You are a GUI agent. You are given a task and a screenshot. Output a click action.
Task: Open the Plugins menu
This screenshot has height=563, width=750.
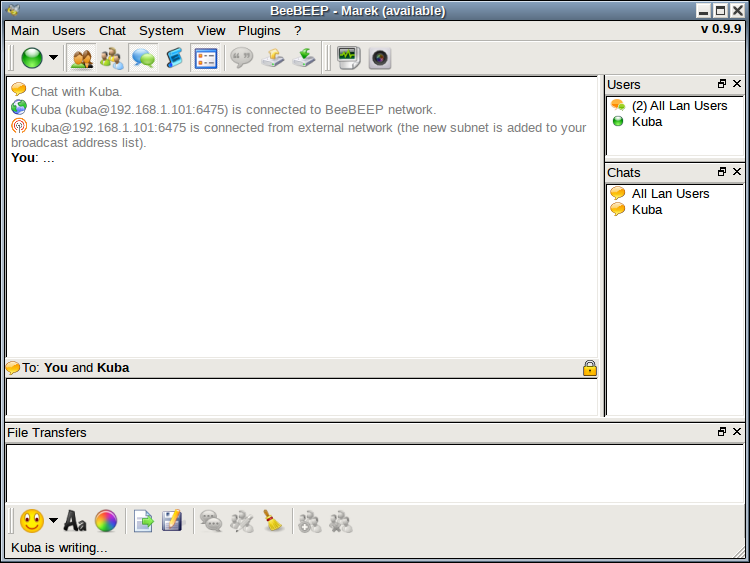click(x=259, y=31)
